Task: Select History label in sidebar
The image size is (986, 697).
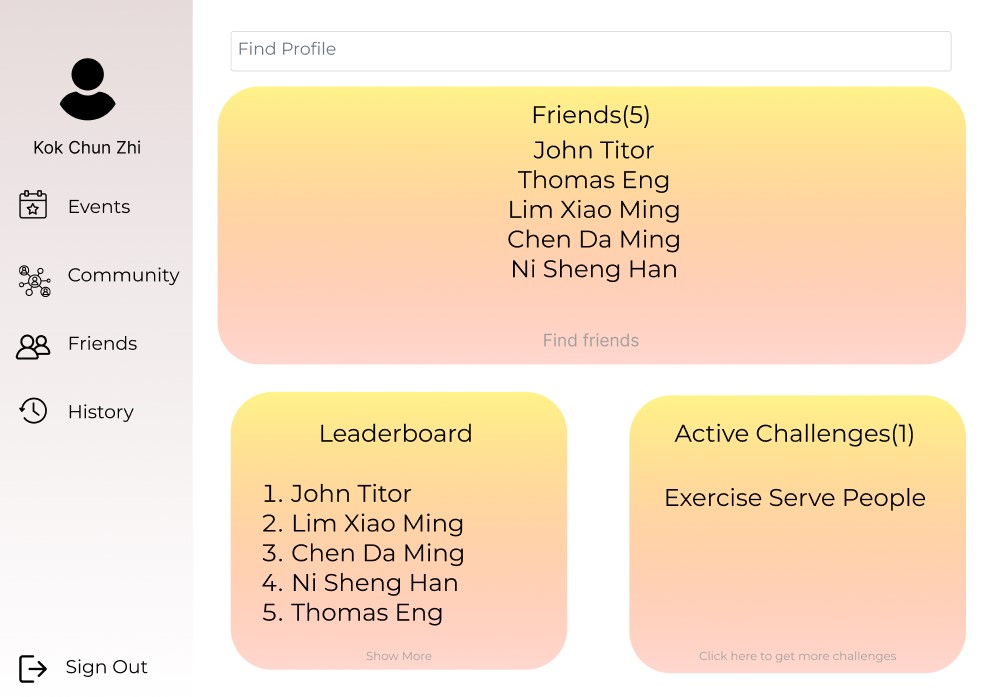Action: pos(101,411)
